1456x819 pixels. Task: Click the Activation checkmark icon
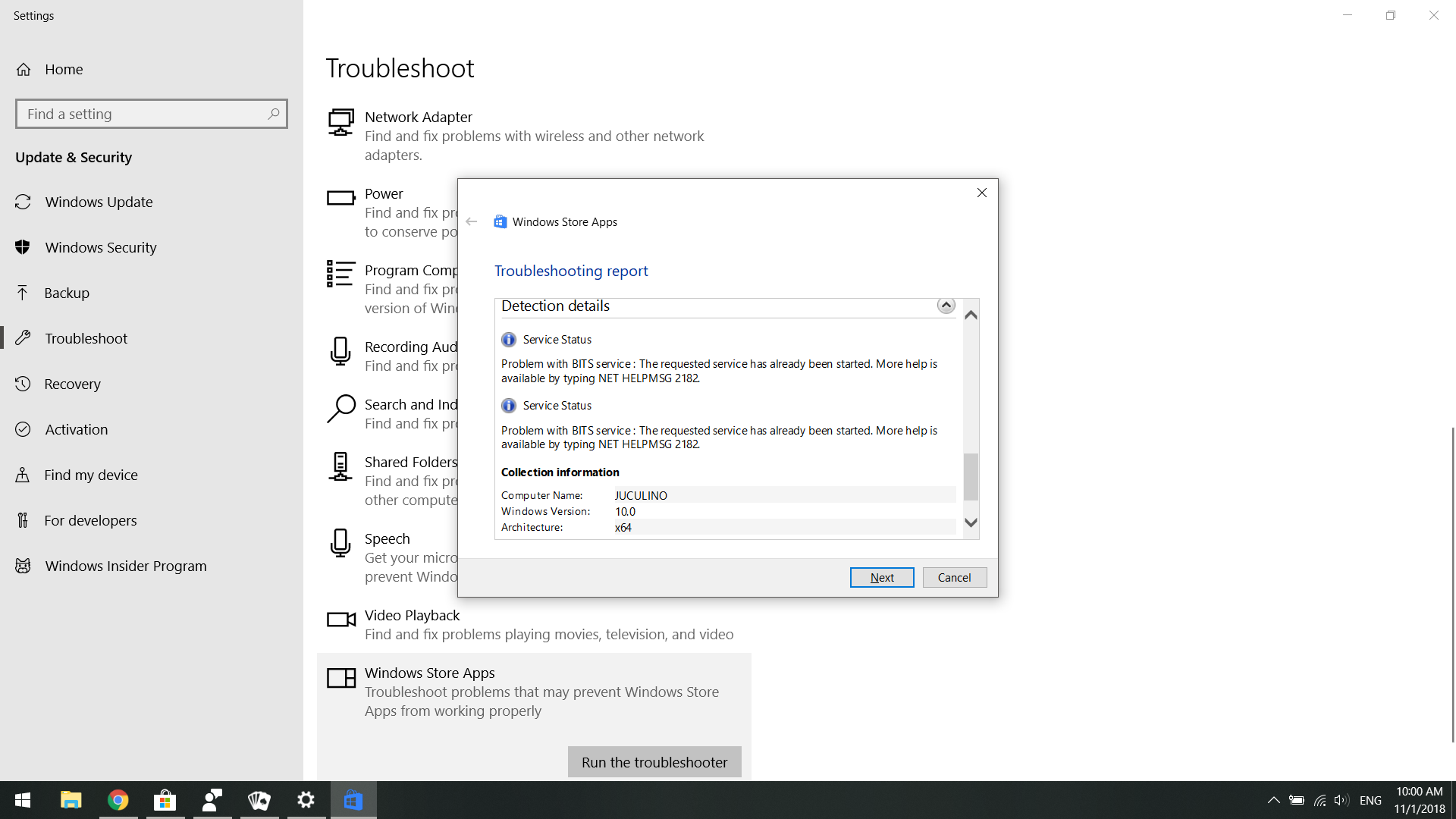pyautogui.click(x=23, y=429)
